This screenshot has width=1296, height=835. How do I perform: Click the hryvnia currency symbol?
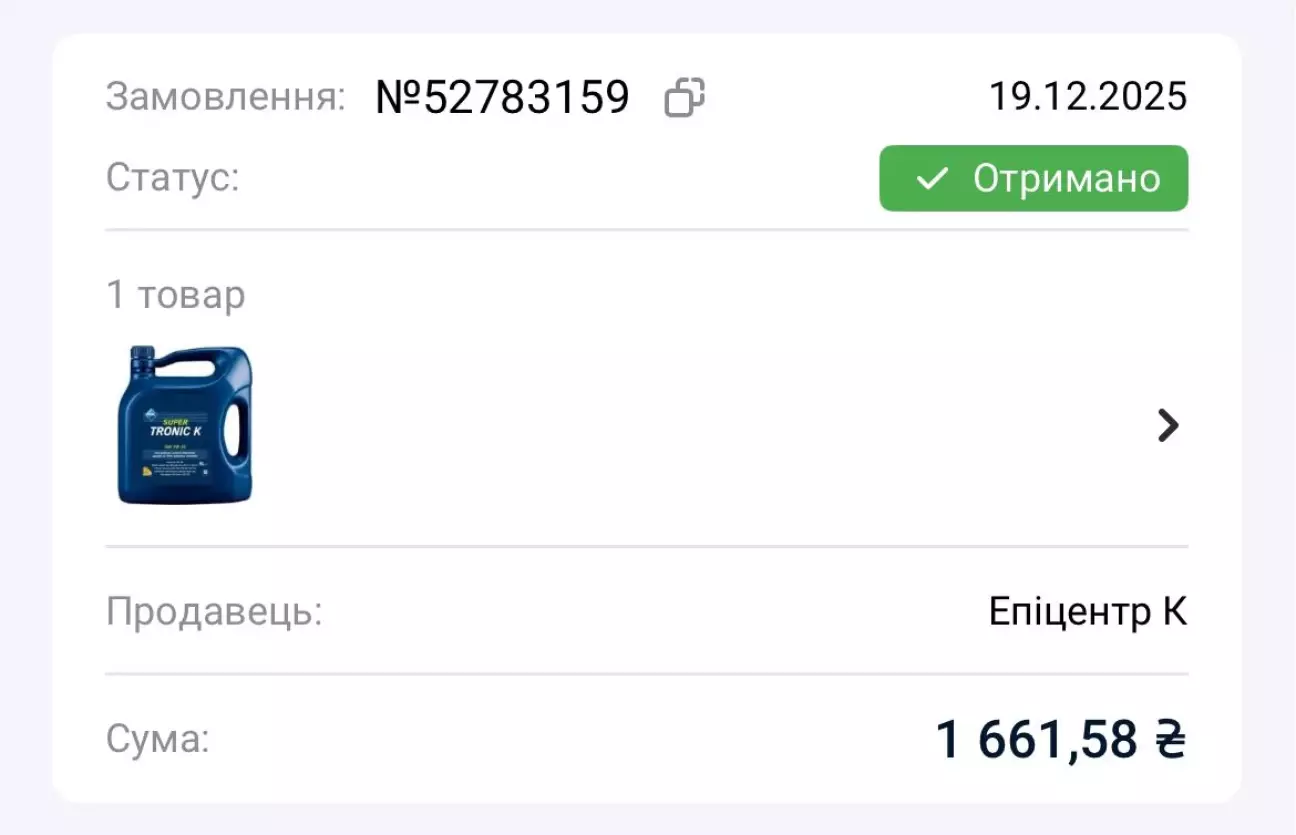pyautogui.click(x=1170, y=741)
